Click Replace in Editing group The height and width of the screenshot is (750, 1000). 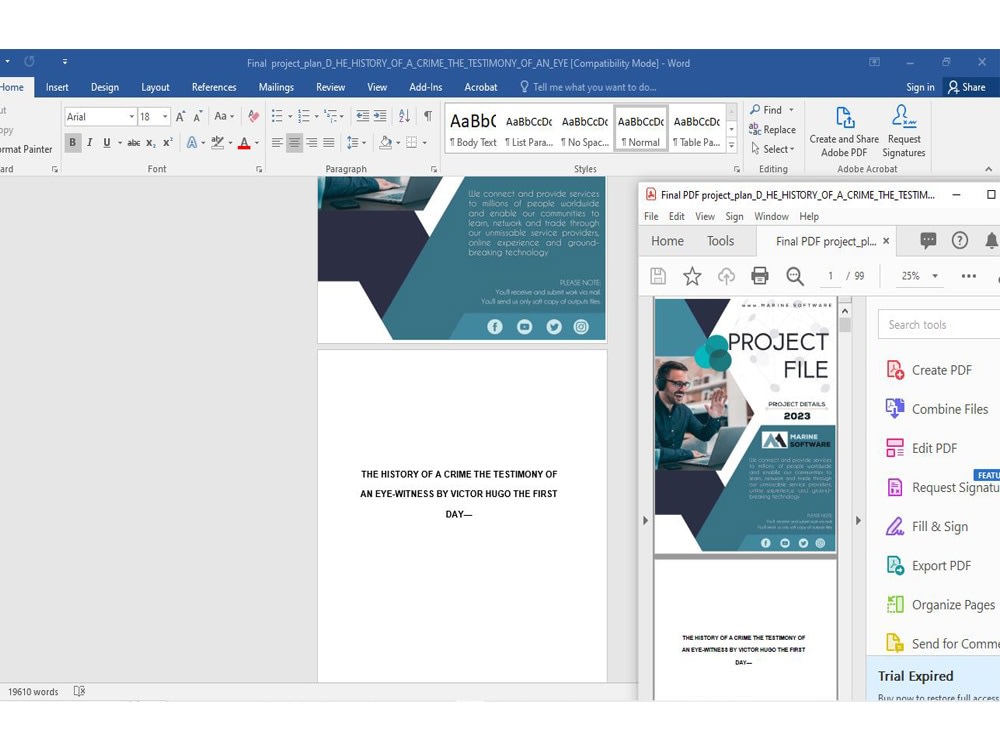(772, 129)
